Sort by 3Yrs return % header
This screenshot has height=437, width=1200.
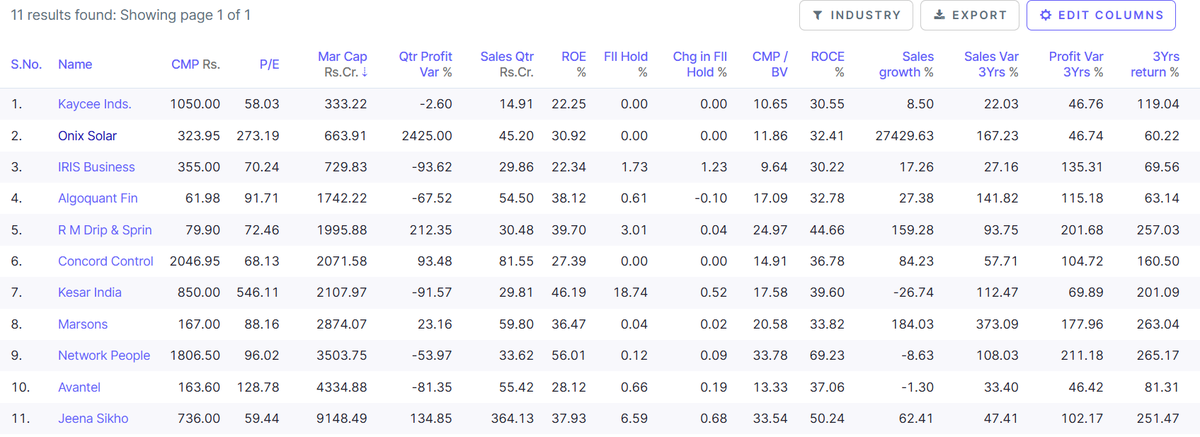(1154, 64)
